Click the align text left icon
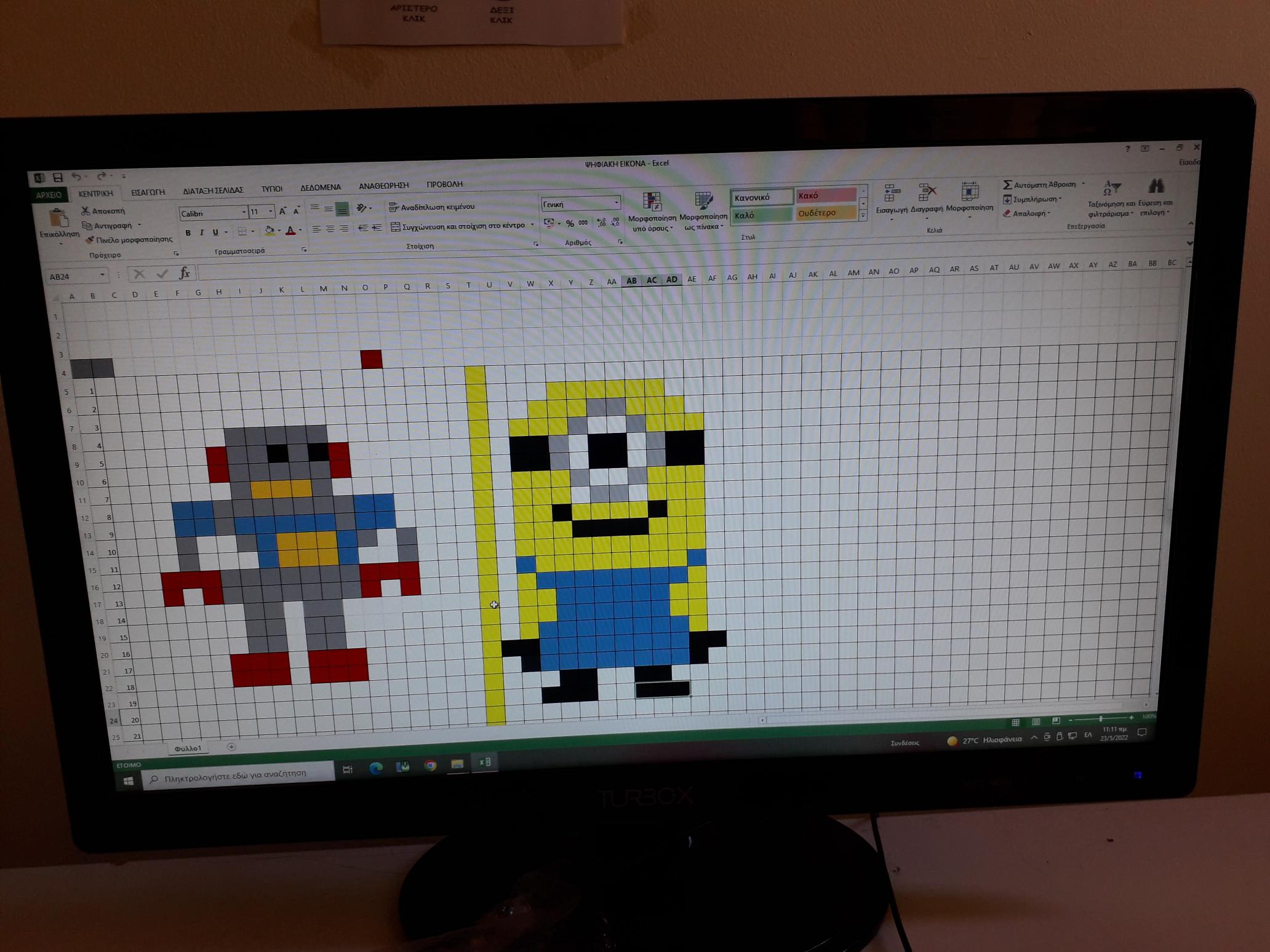 (x=316, y=229)
